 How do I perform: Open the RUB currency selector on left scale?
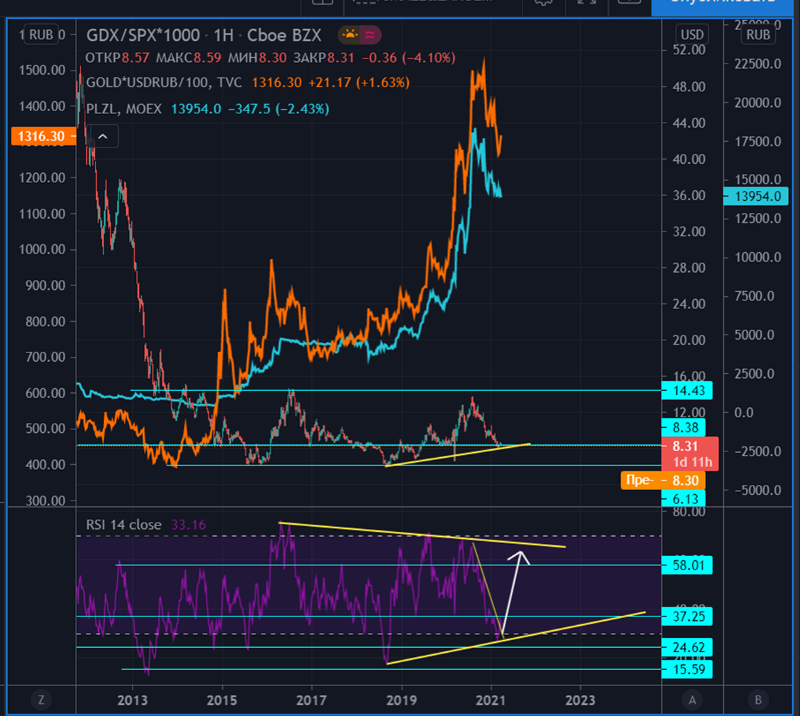[x=40, y=36]
